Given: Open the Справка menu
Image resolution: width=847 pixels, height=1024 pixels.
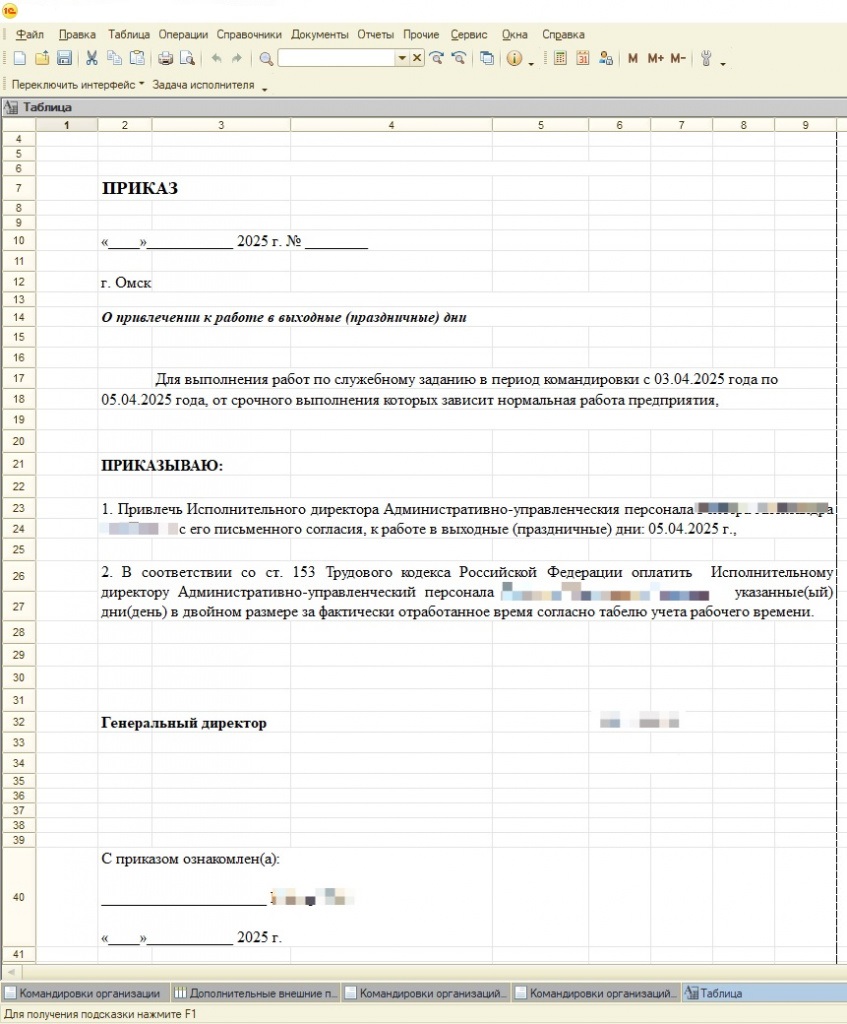Looking at the screenshot, I should coord(563,35).
